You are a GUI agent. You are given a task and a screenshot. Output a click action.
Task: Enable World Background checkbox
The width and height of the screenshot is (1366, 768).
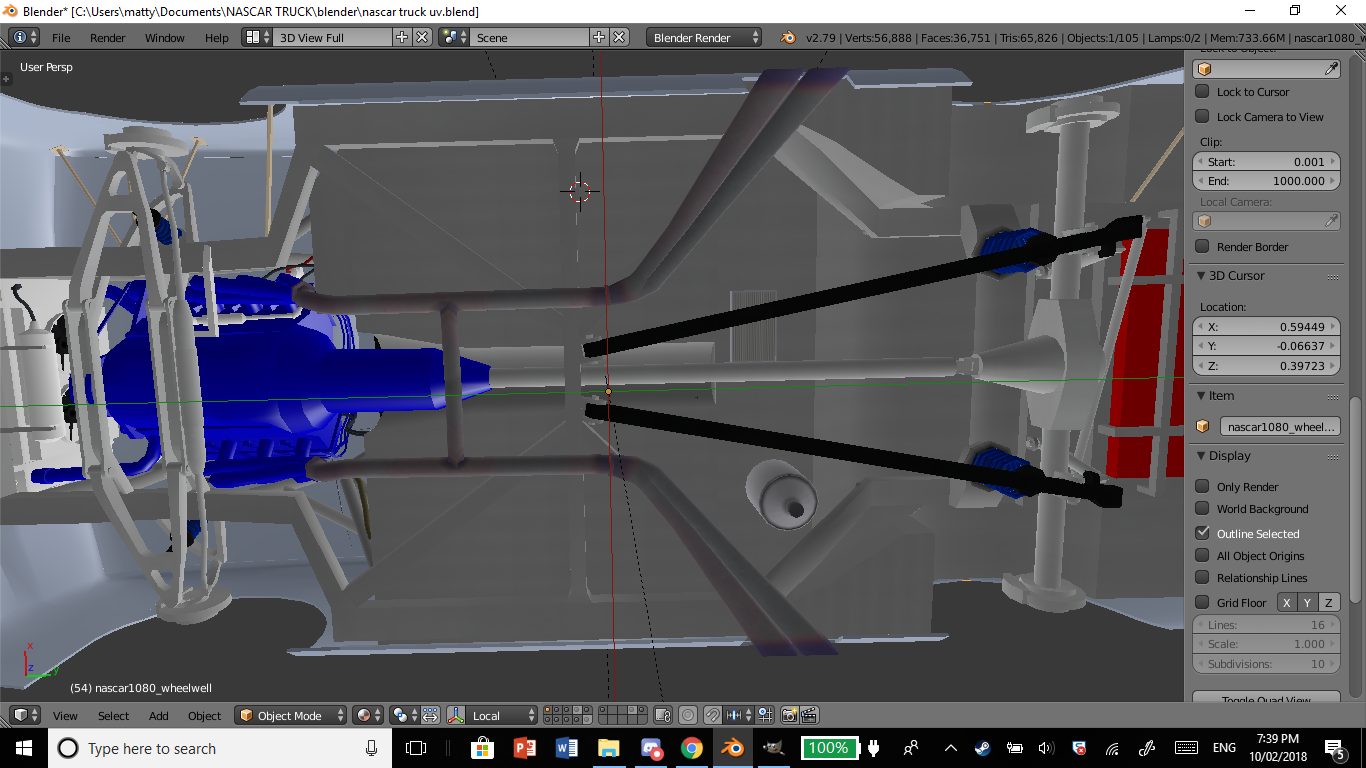(1202, 508)
